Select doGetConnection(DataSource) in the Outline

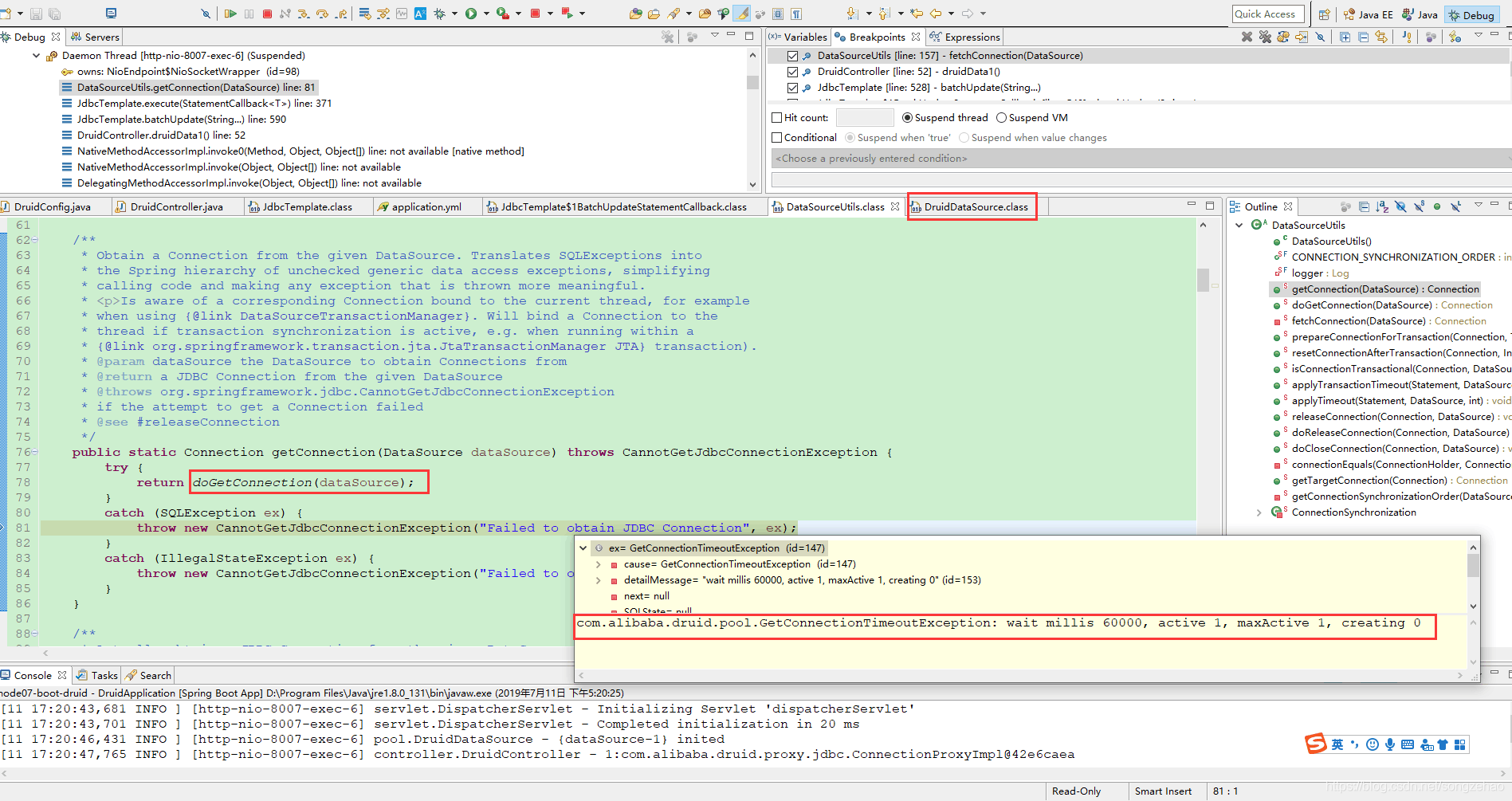coord(1392,305)
